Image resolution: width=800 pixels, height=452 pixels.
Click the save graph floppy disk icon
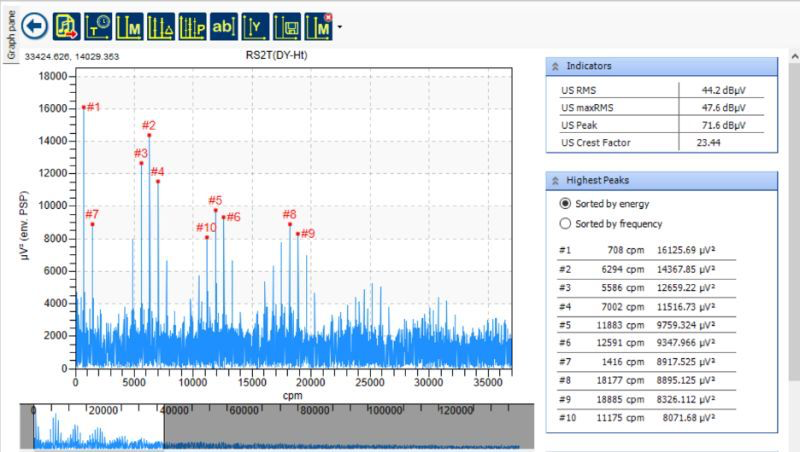pos(287,27)
